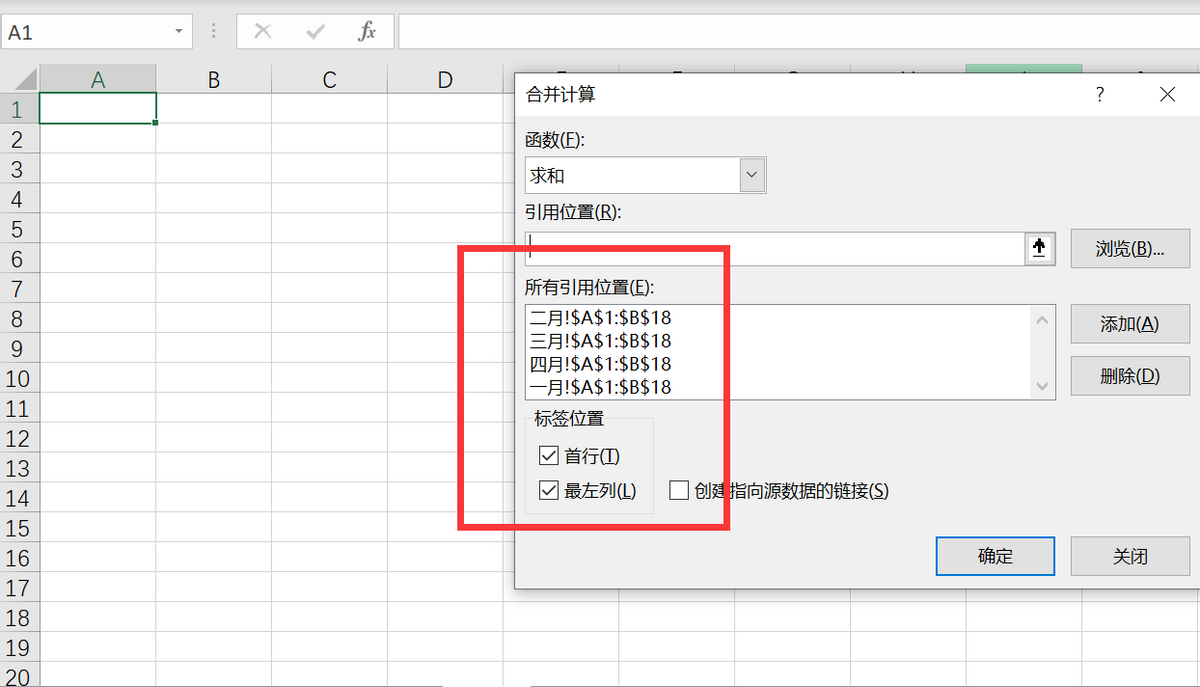Click the collapse dialog range-selector arrow icon
This screenshot has height=687, width=1200.
click(x=1040, y=249)
